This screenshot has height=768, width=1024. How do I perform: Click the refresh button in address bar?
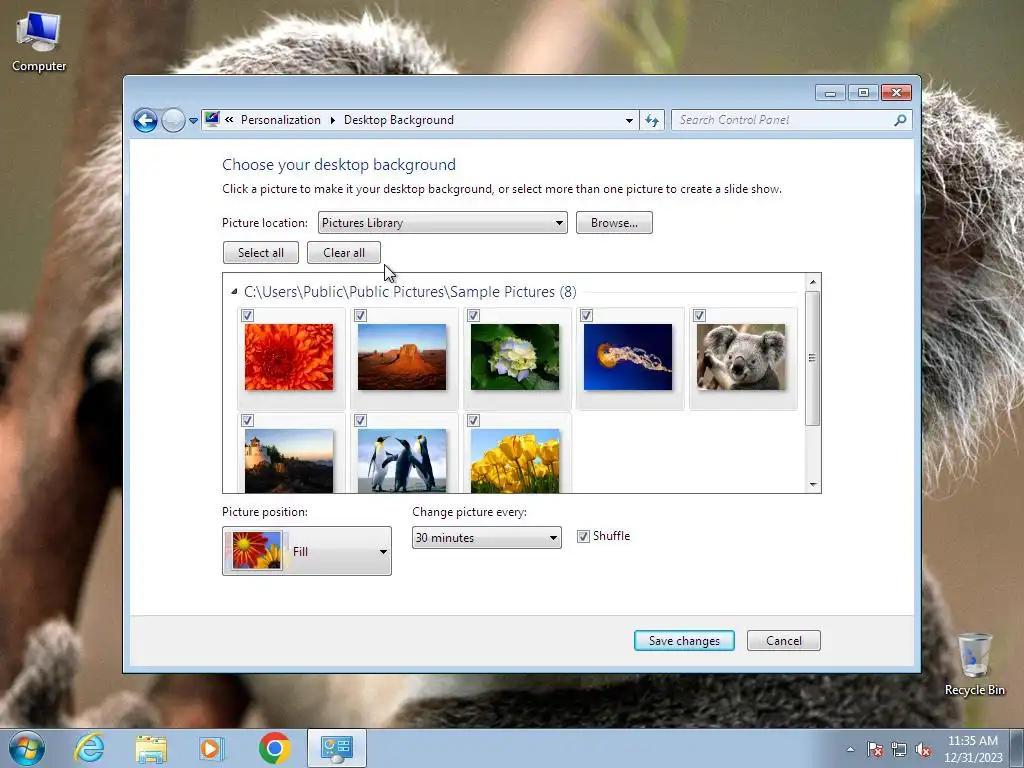pos(652,120)
